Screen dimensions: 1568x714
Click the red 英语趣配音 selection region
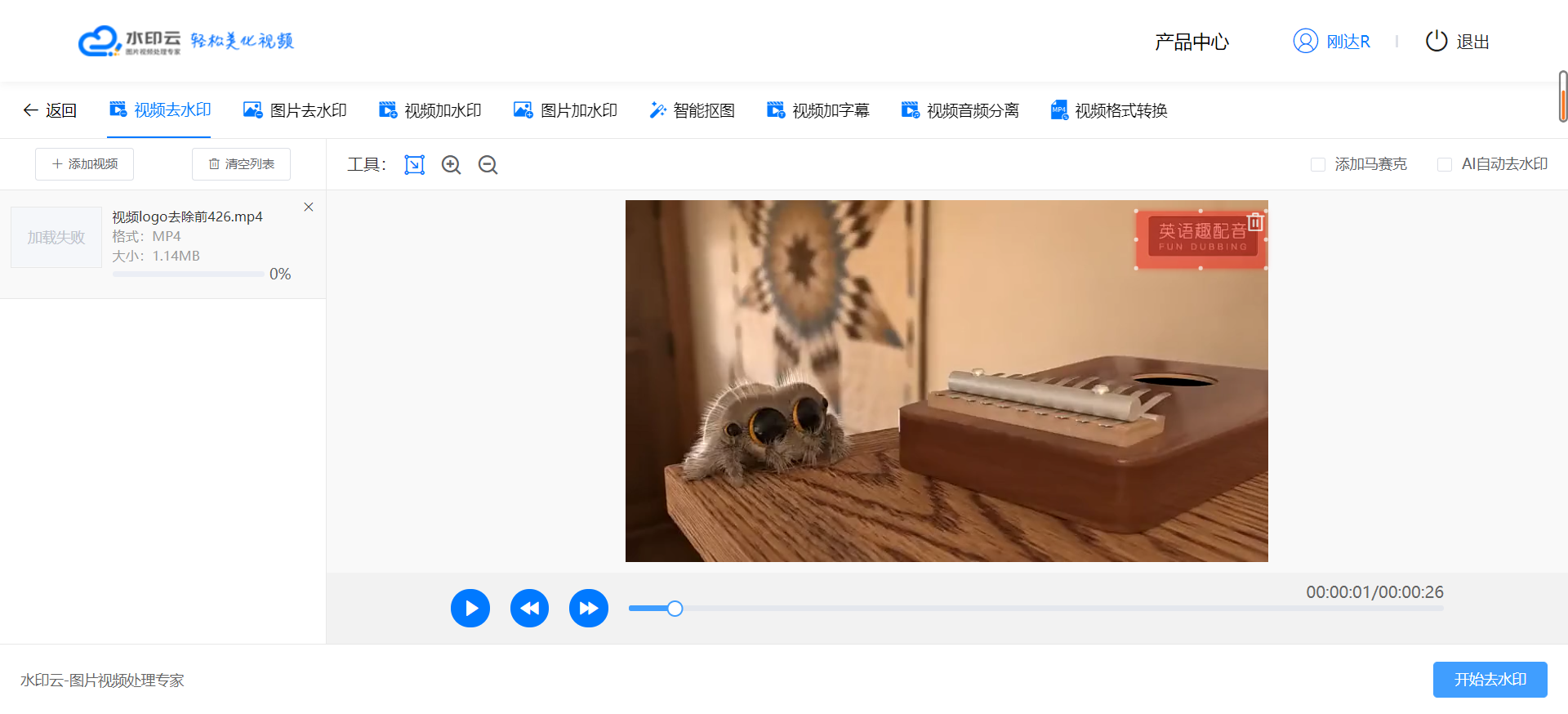click(x=1200, y=239)
